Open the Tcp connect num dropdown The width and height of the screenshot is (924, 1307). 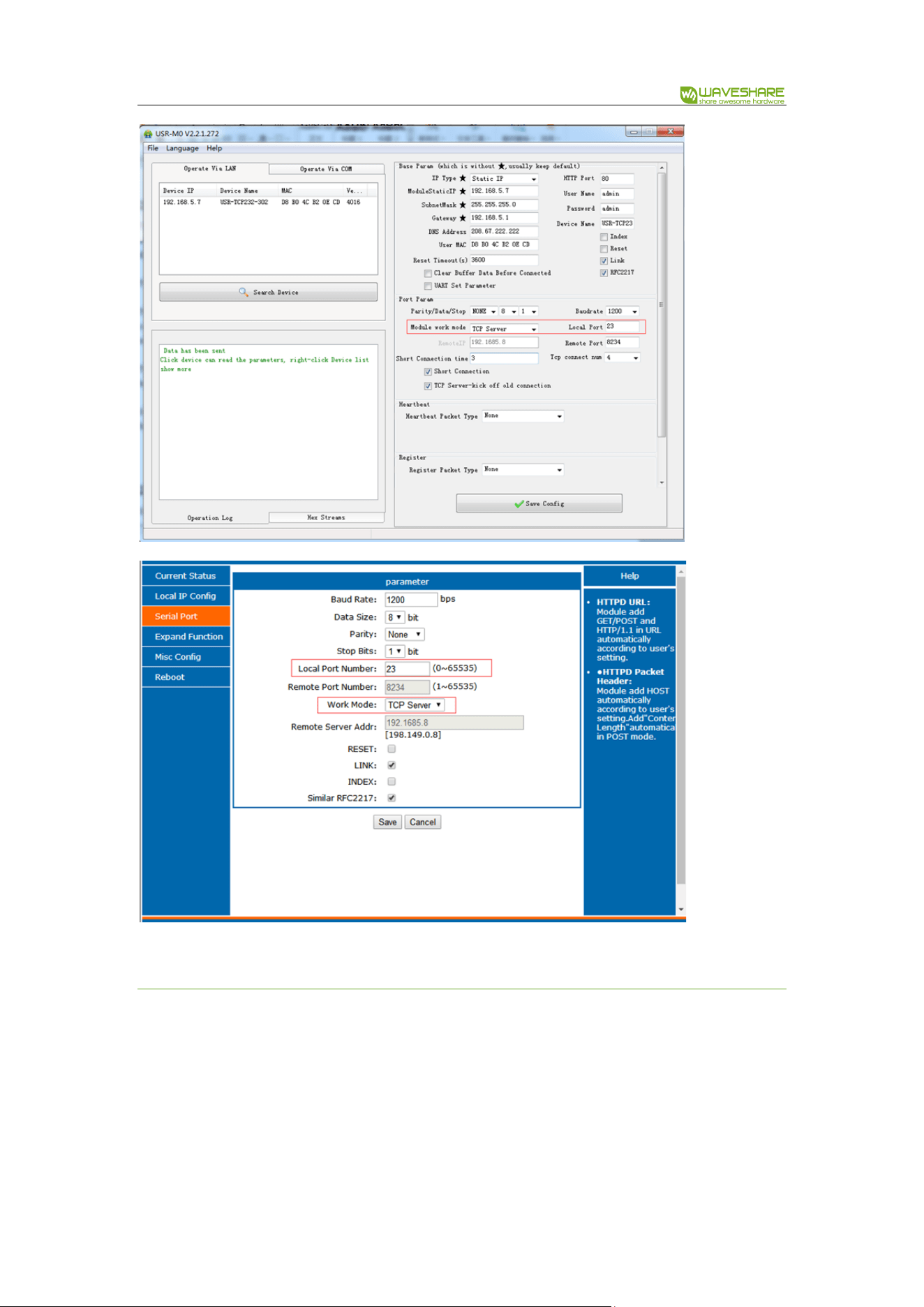(x=623, y=357)
